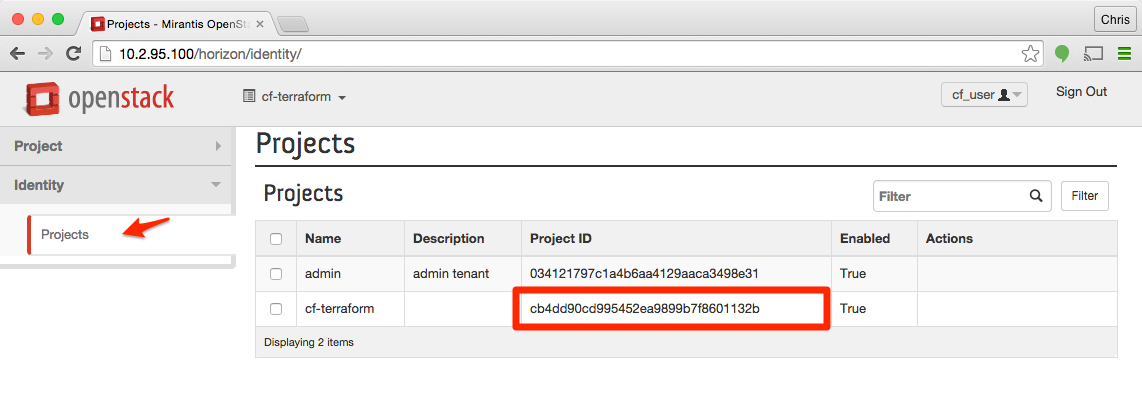Open the green Hangouts extension icon
Screen dimensions: 1142x397
point(1062,53)
